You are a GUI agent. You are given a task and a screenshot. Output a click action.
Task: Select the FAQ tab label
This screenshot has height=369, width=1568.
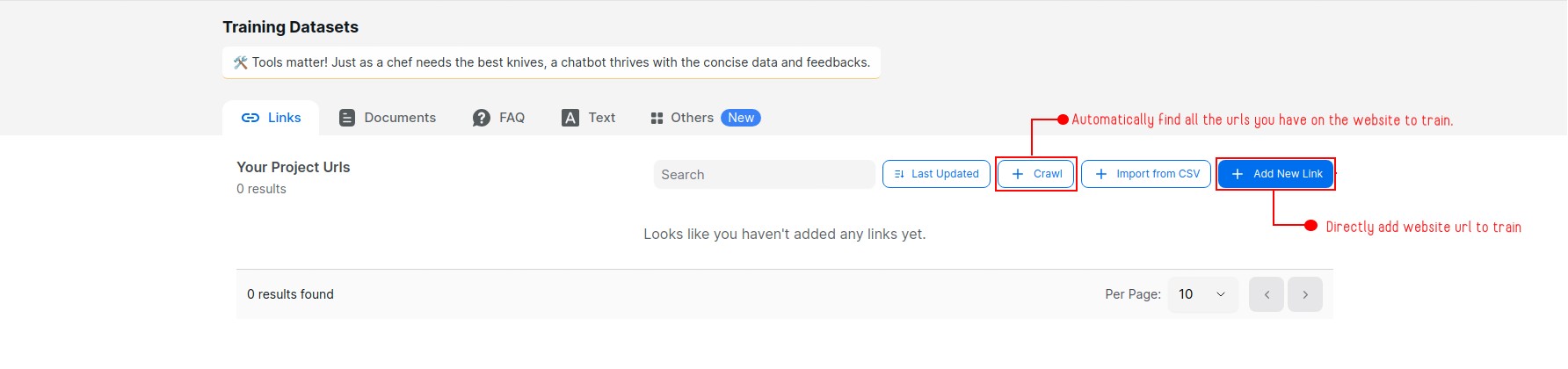pyautogui.click(x=512, y=118)
